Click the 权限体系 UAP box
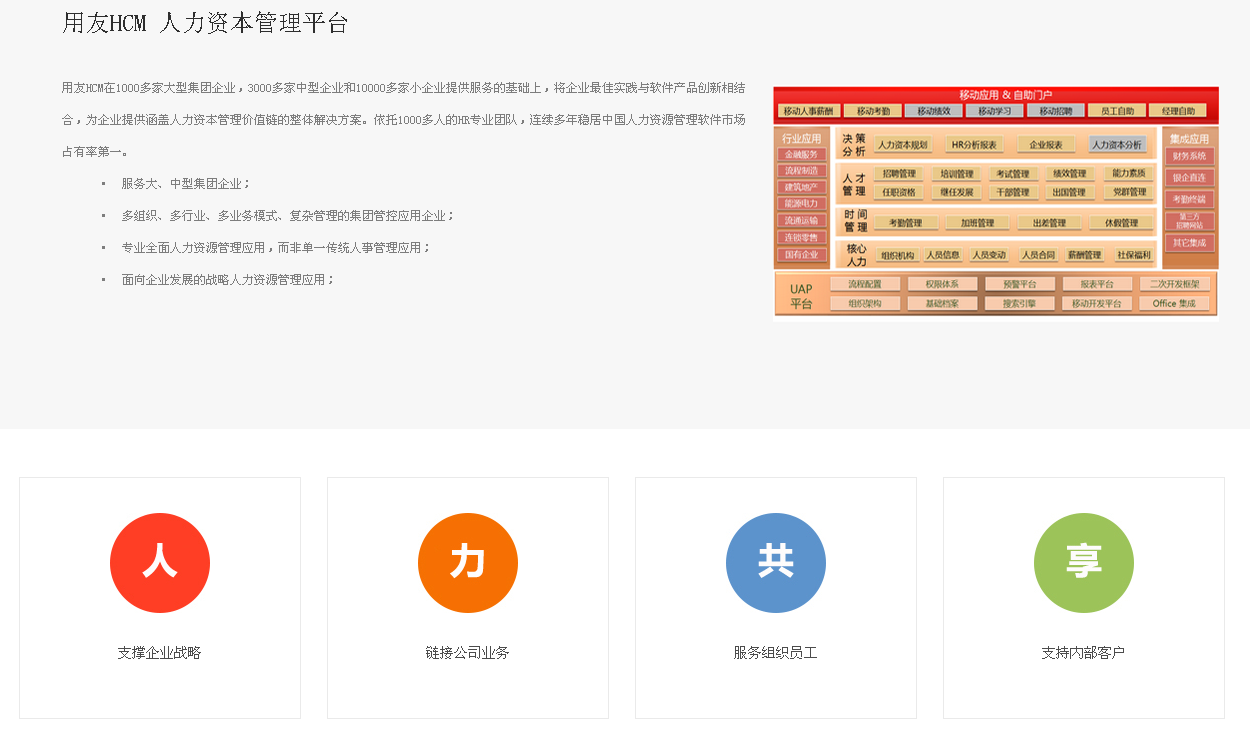1250x734 pixels. pyautogui.click(x=942, y=284)
